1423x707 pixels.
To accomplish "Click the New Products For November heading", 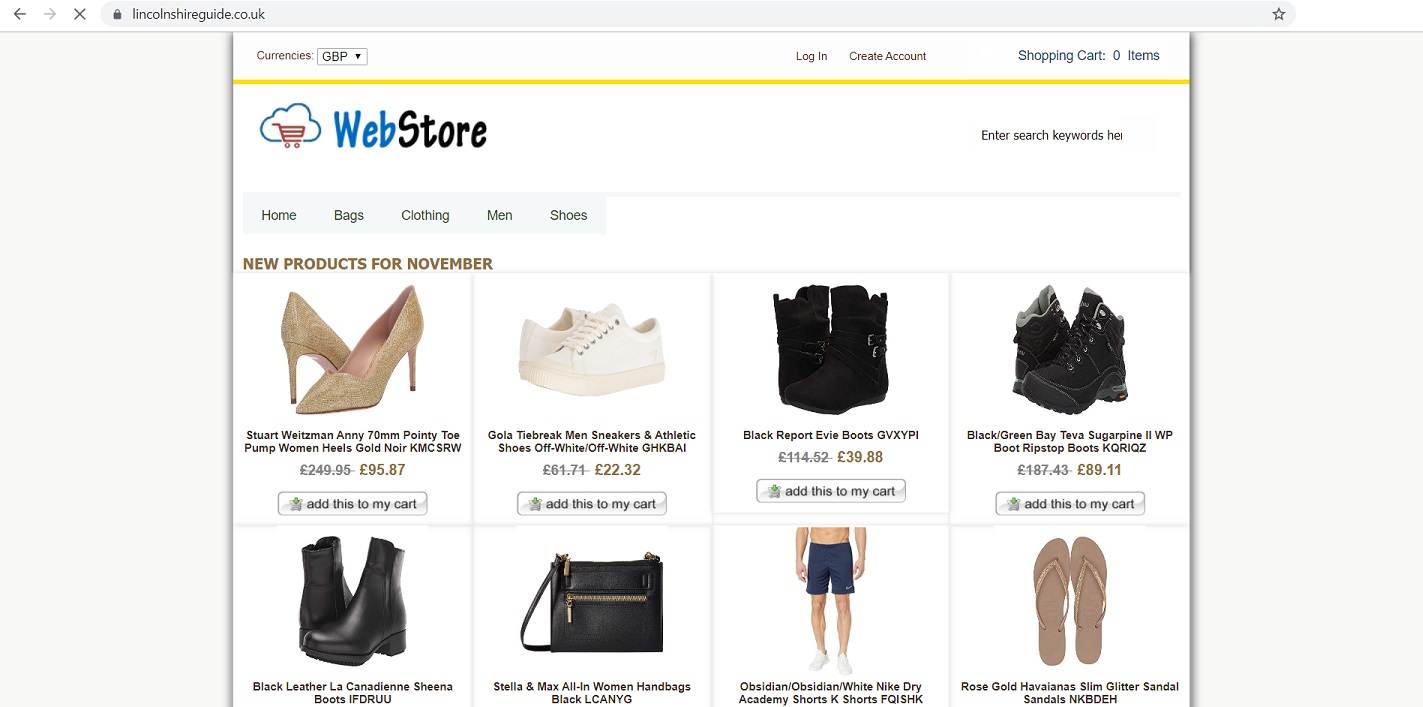I will (368, 264).
